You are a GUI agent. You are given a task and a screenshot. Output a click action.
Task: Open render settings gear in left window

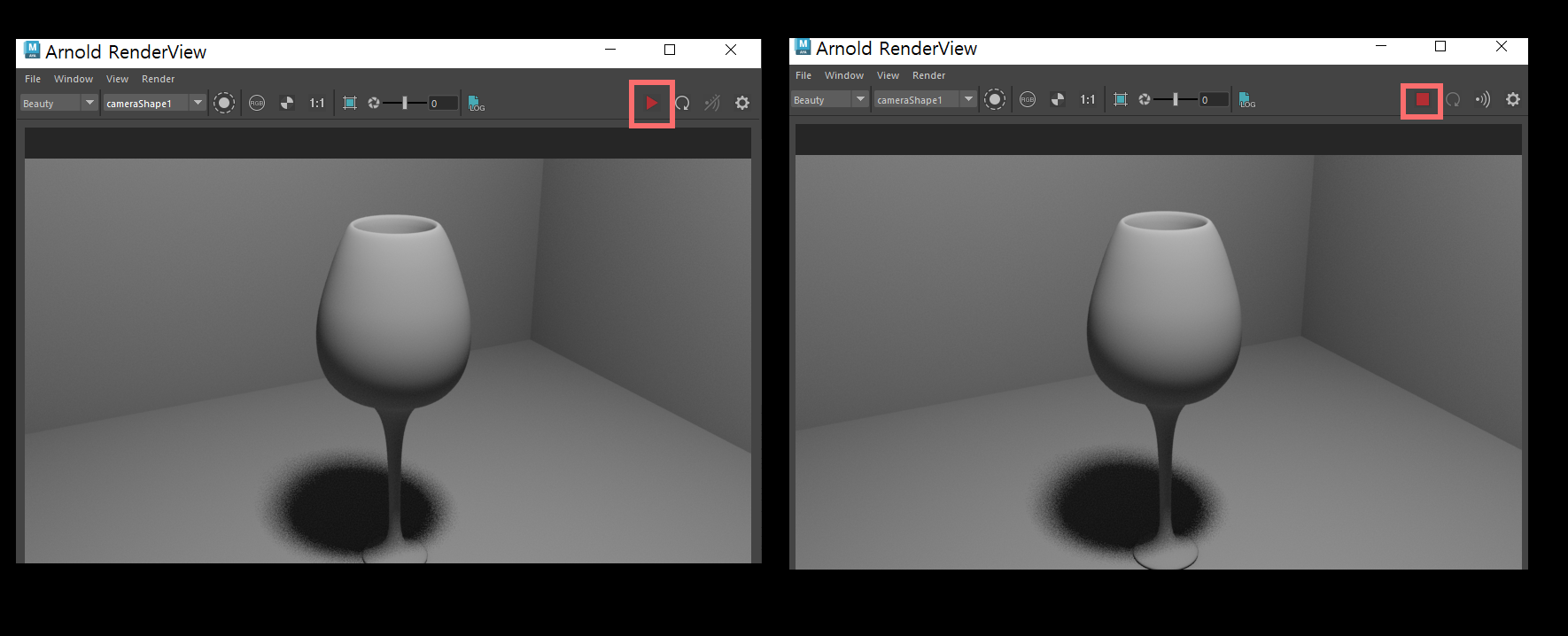[742, 104]
